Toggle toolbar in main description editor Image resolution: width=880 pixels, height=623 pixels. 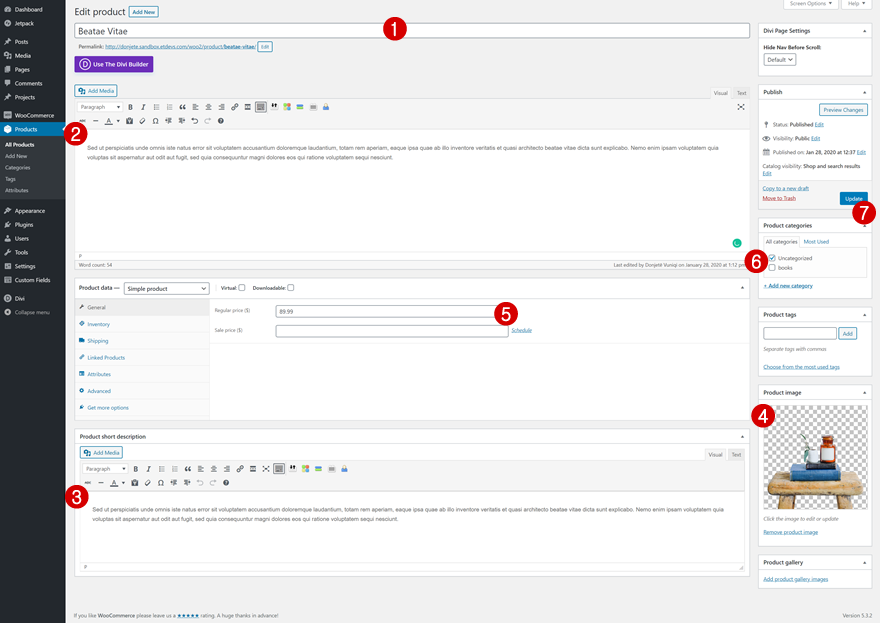click(260, 107)
